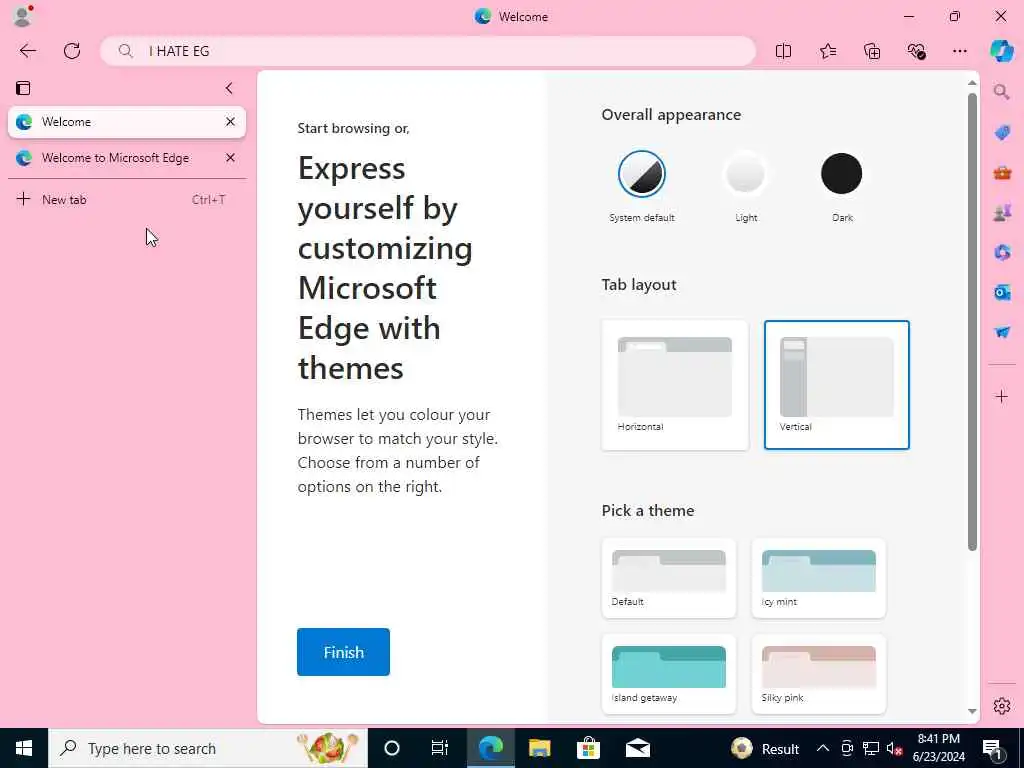The height and width of the screenshot is (768, 1024).
Task: Open the Favorites star icon
Action: [827, 51]
